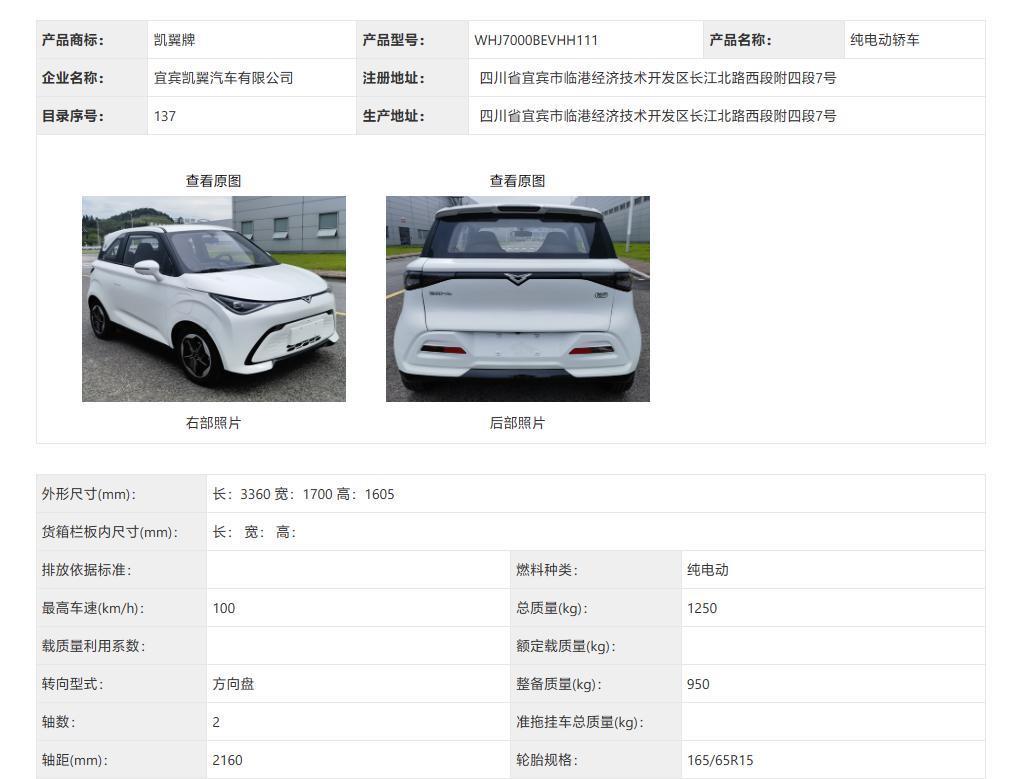Select the 总质量 value 1250
The width and height of the screenshot is (1017, 779).
(702, 607)
